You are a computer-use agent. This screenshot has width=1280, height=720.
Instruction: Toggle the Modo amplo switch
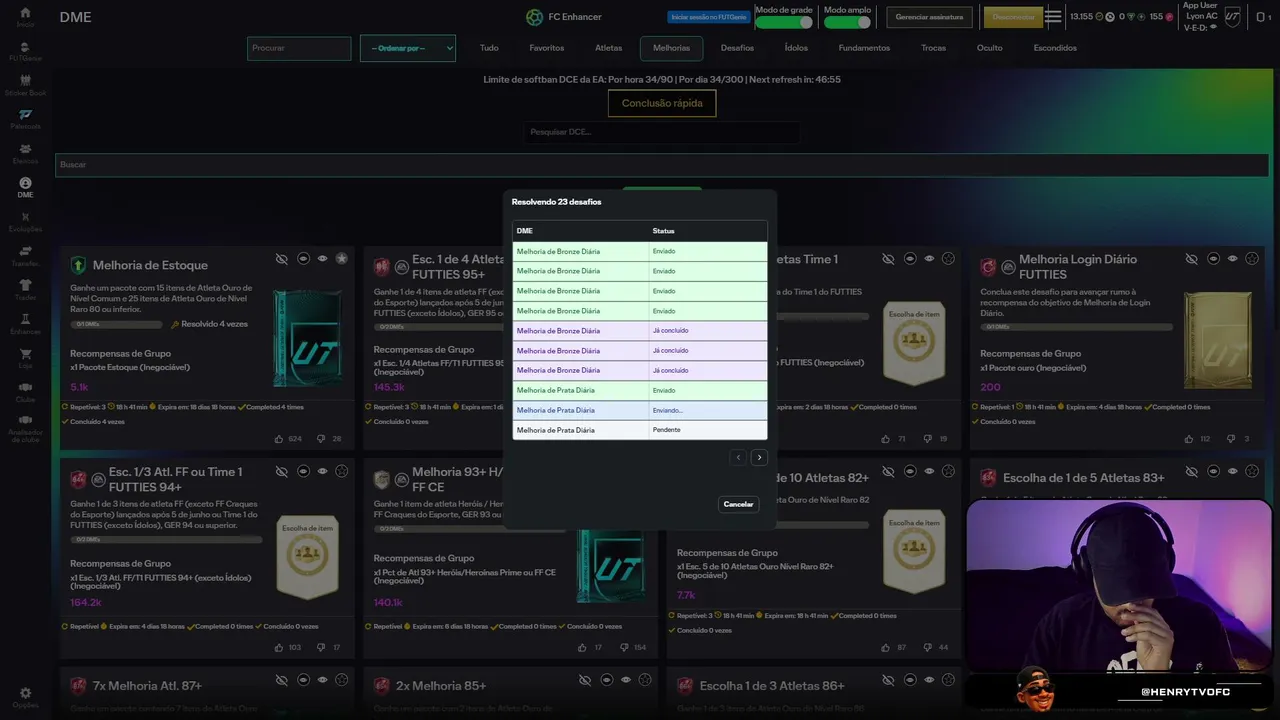(847, 22)
